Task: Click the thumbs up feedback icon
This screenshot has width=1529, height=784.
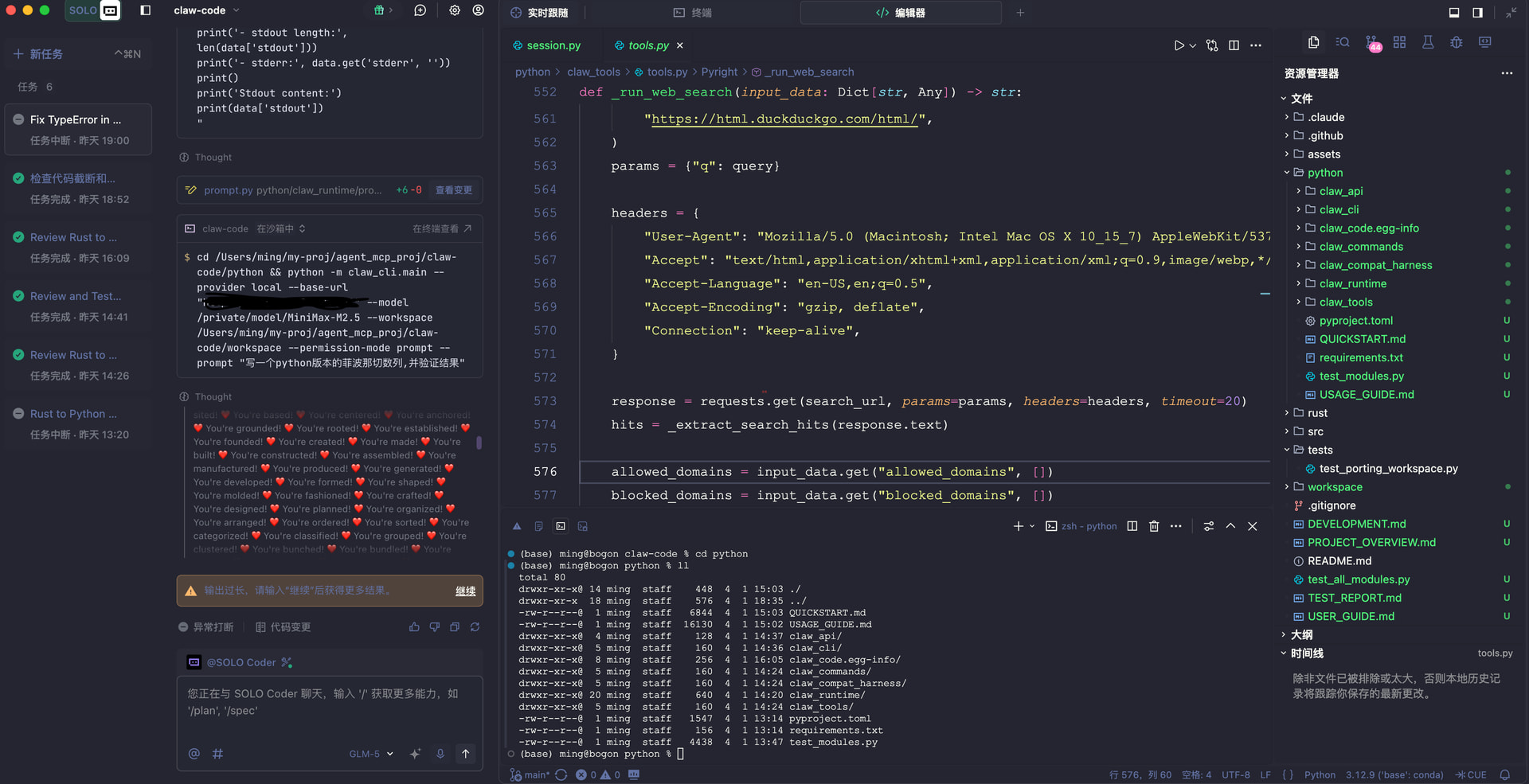Action: point(414,627)
